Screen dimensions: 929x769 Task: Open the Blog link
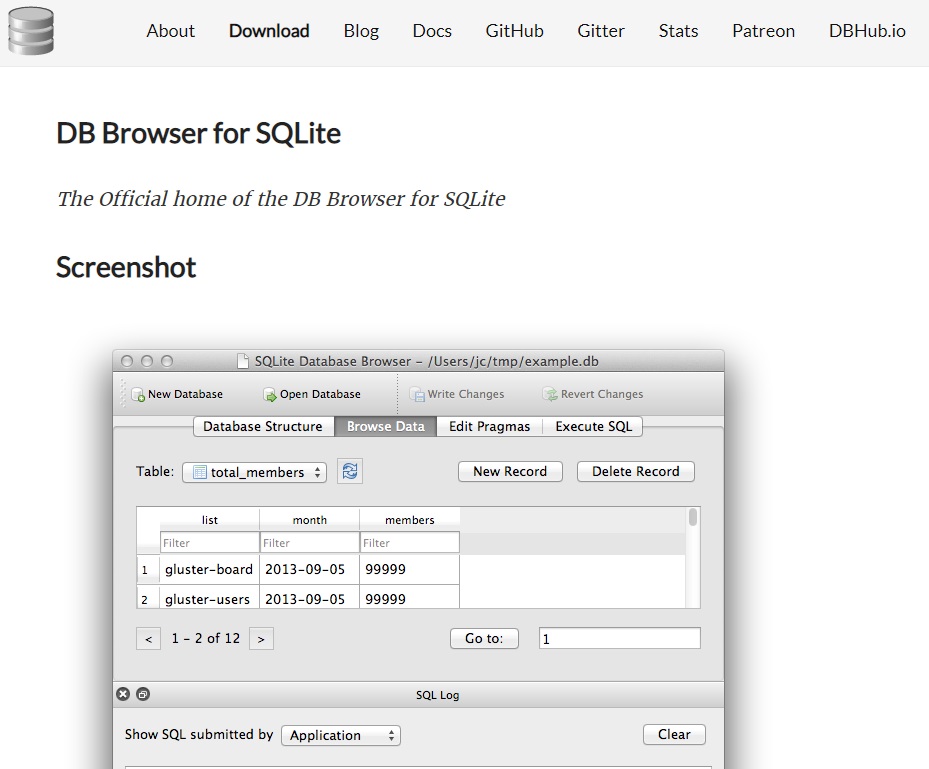pos(361,31)
